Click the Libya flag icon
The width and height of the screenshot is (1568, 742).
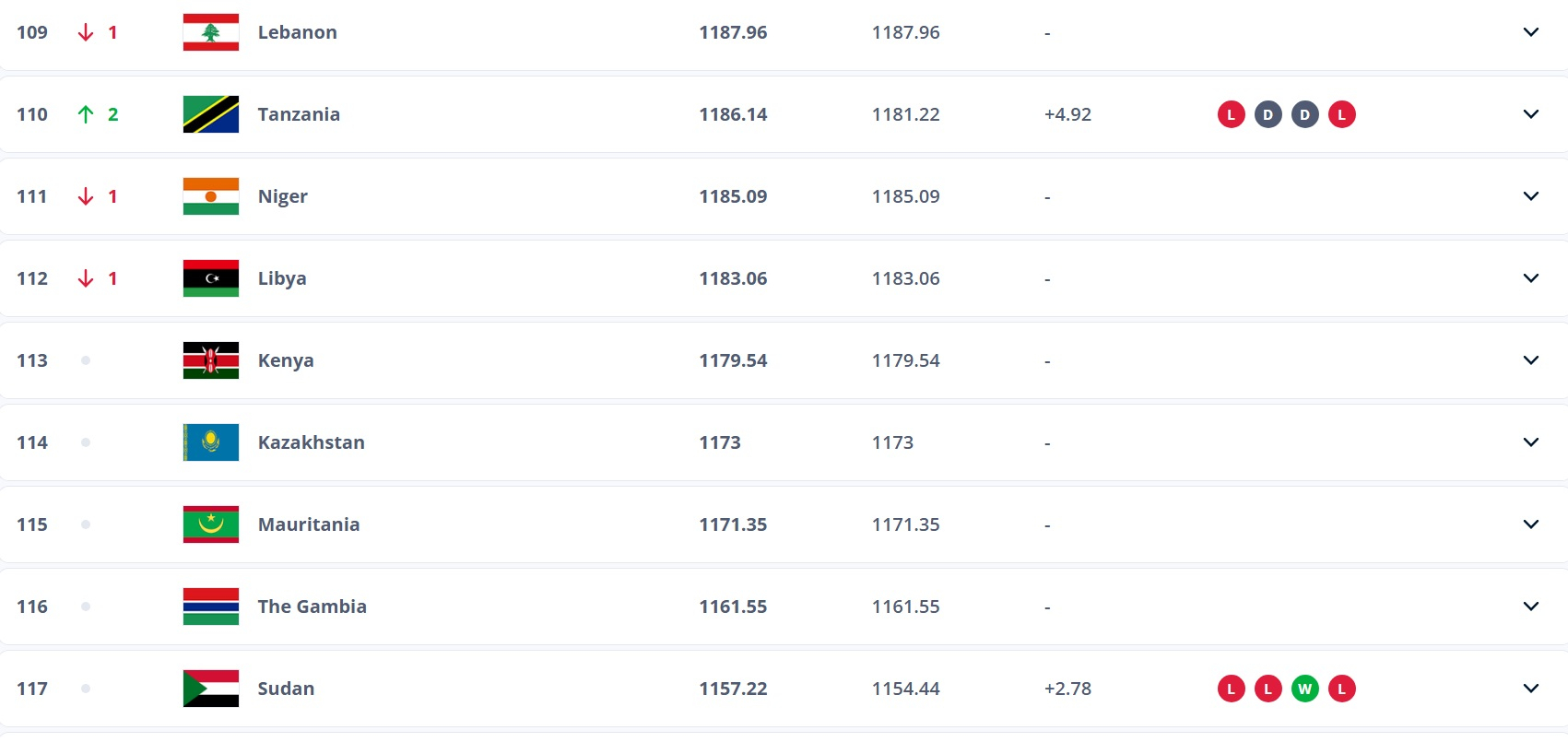[211, 278]
